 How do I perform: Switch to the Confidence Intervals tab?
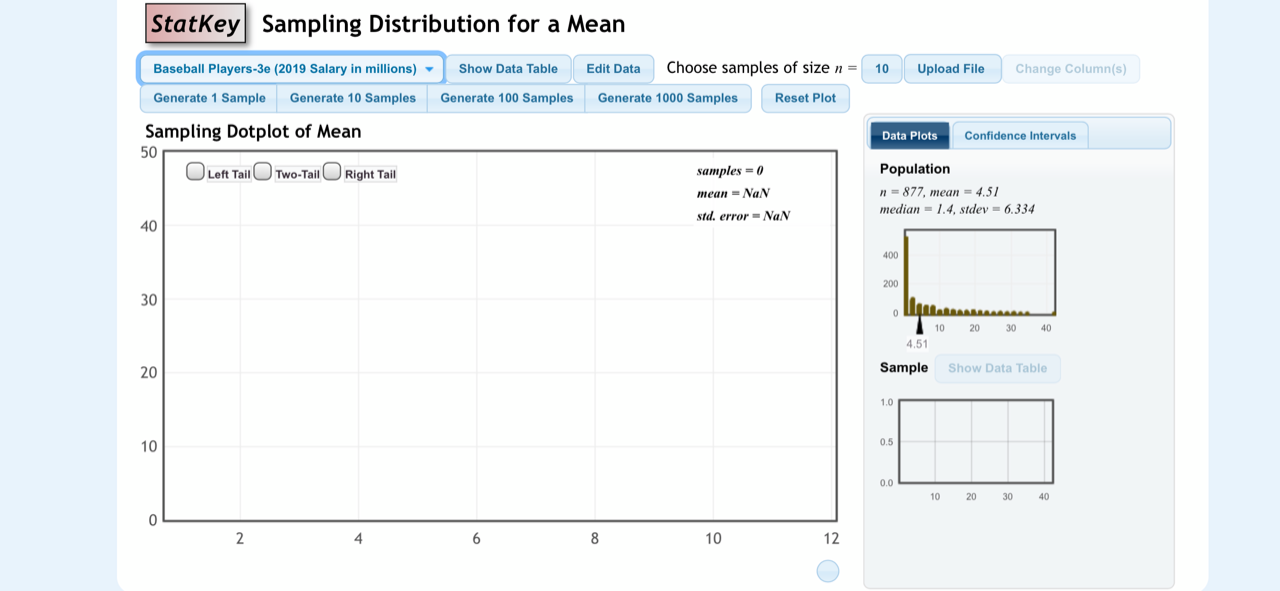(1020, 135)
